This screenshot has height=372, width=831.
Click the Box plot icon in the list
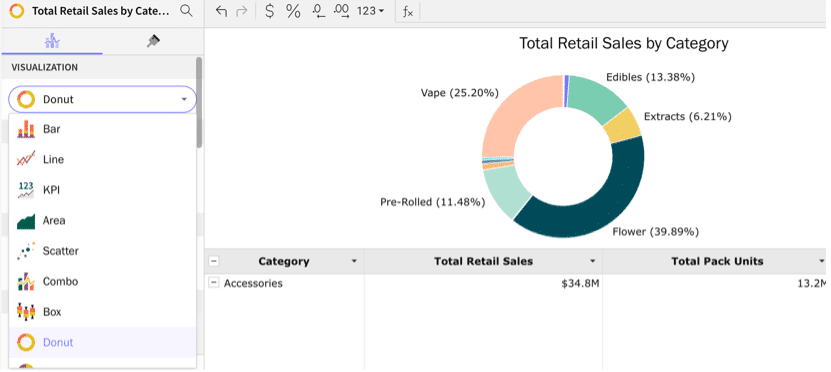(x=26, y=312)
